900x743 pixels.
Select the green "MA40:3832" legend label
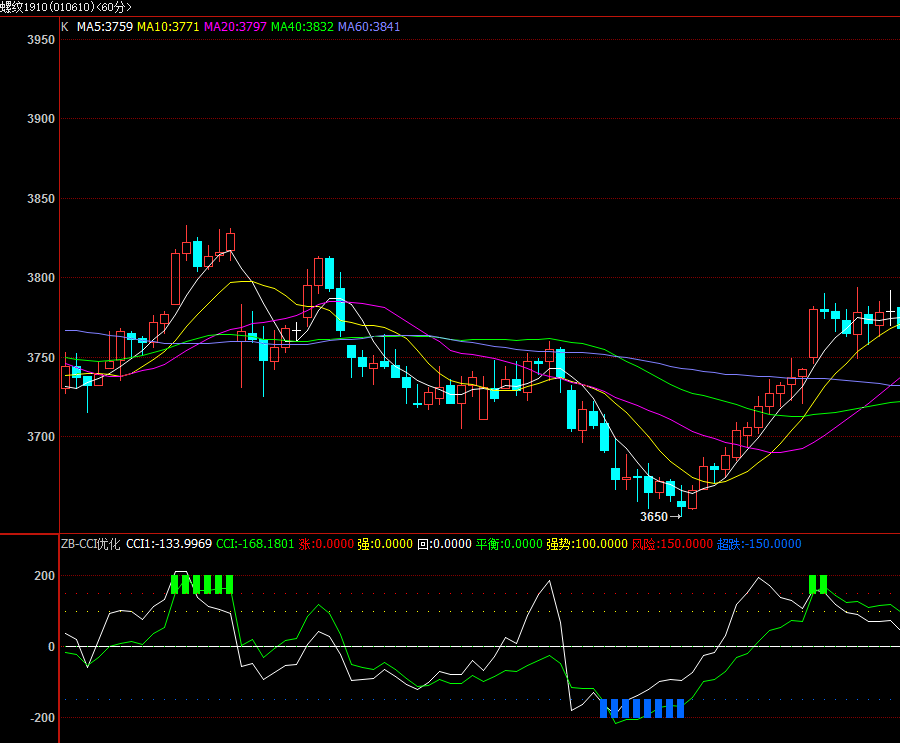pos(302,27)
